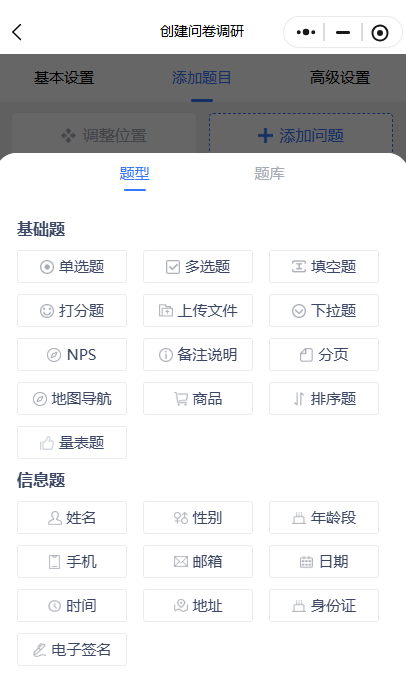Insert a 分页 page break

[324, 354]
